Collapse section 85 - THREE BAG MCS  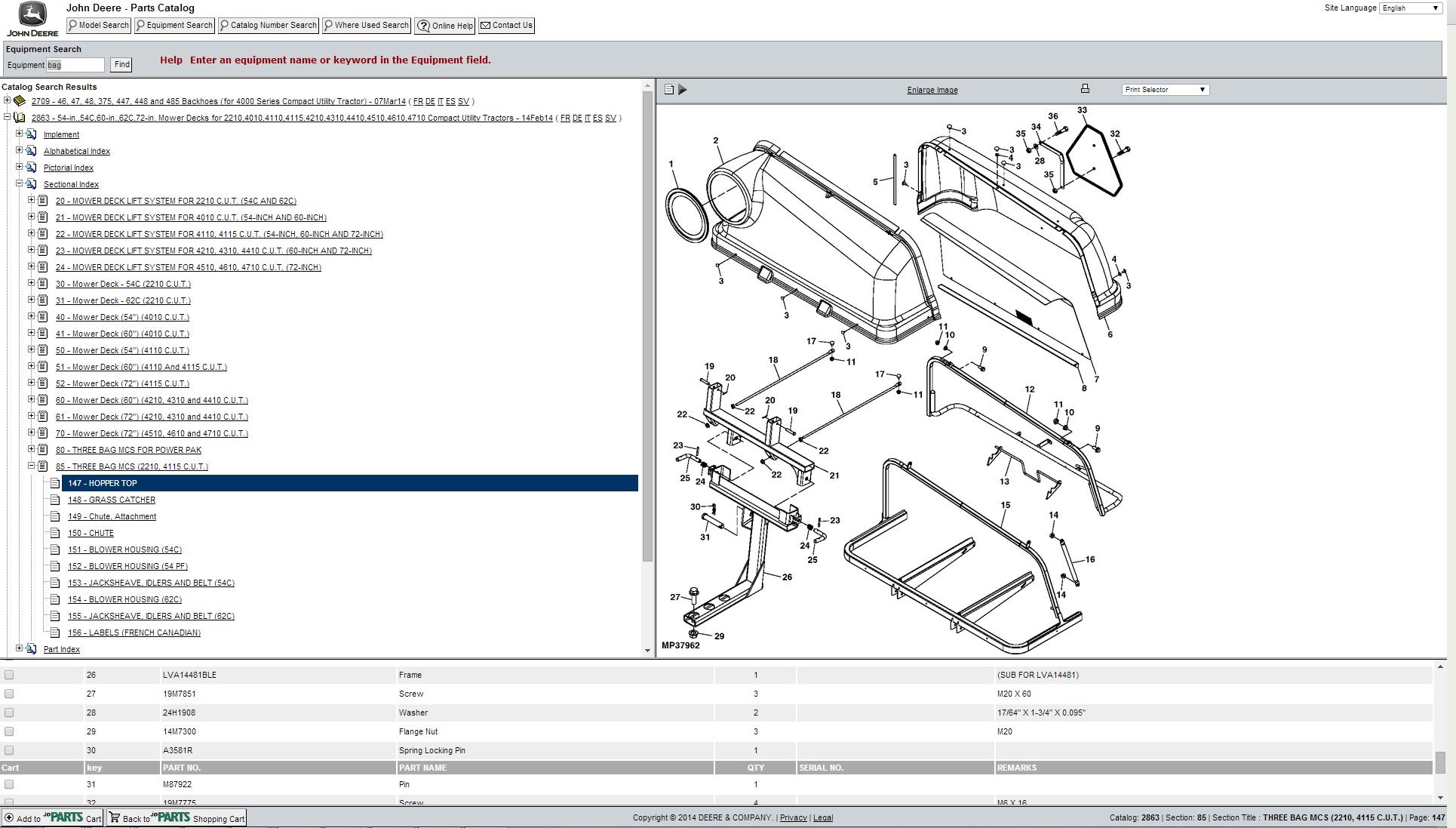(32, 466)
